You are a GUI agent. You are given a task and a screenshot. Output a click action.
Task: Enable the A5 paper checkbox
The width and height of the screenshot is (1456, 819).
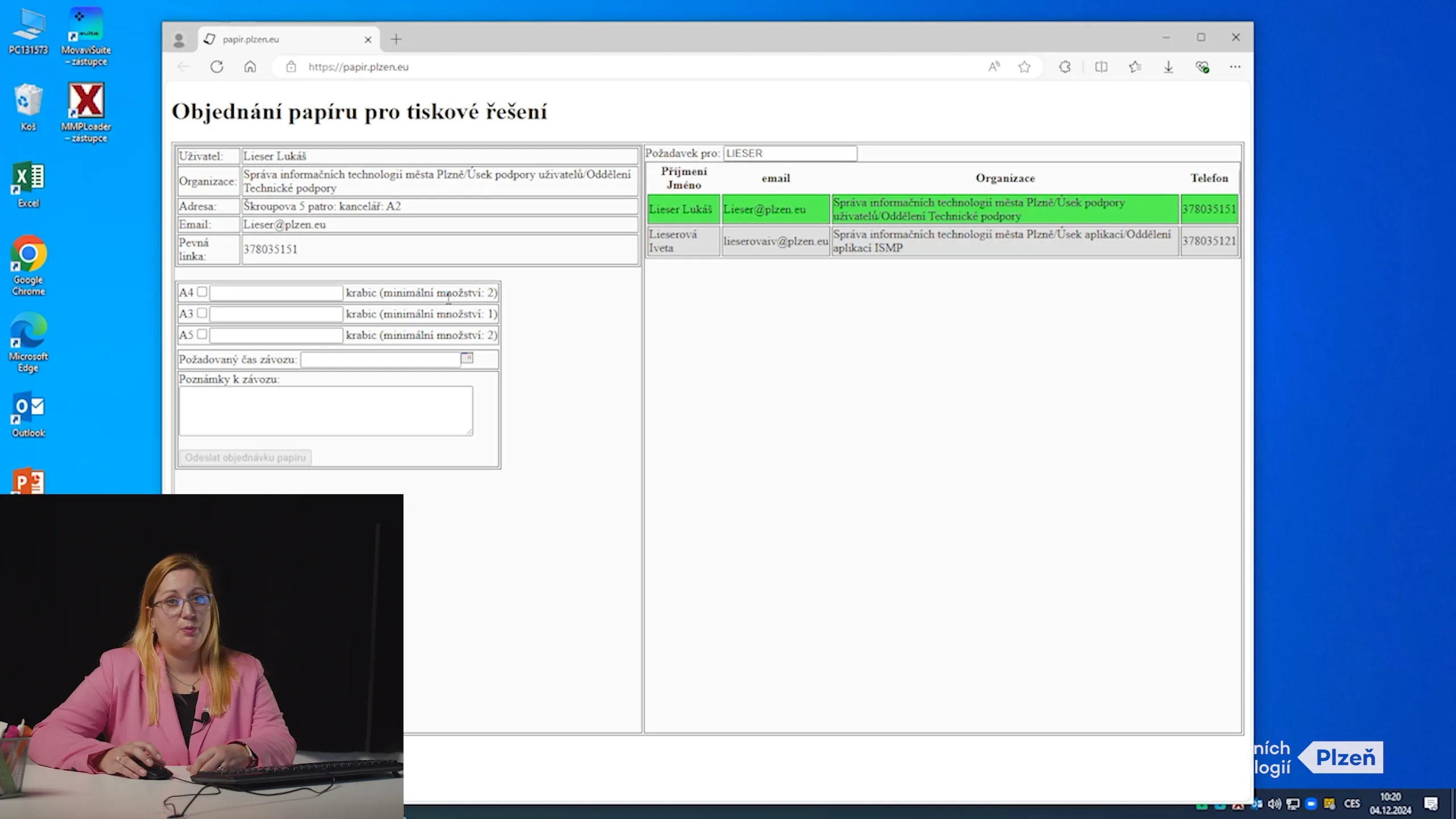point(202,334)
